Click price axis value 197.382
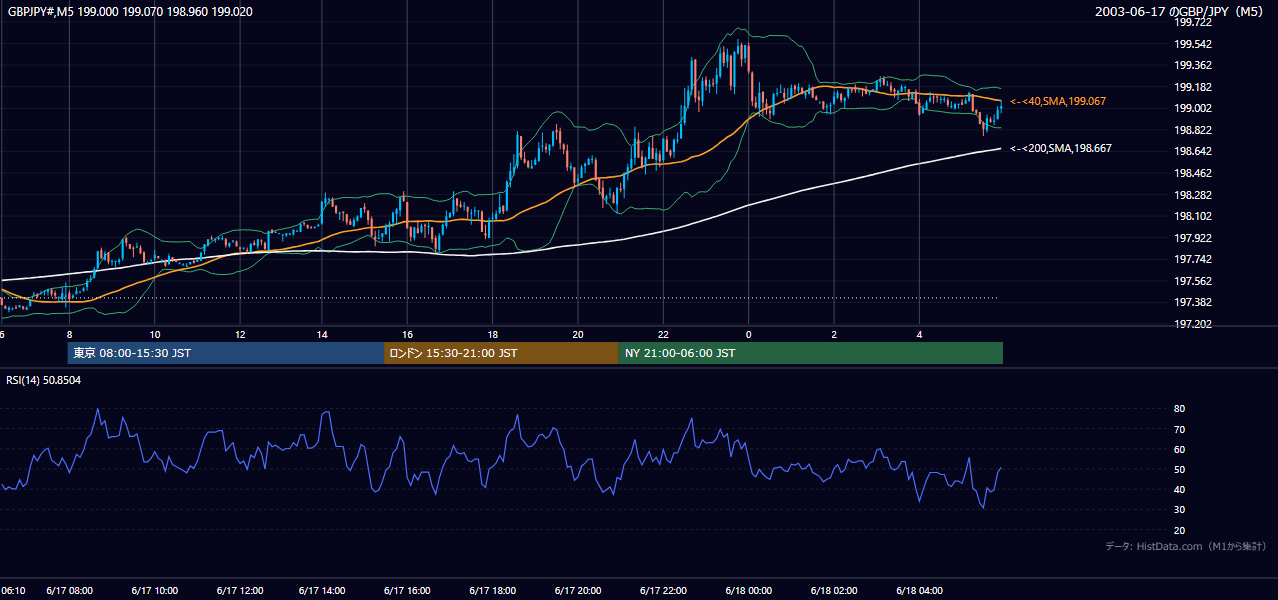Image resolution: width=1278 pixels, height=600 pixels. coord(1193,302)
